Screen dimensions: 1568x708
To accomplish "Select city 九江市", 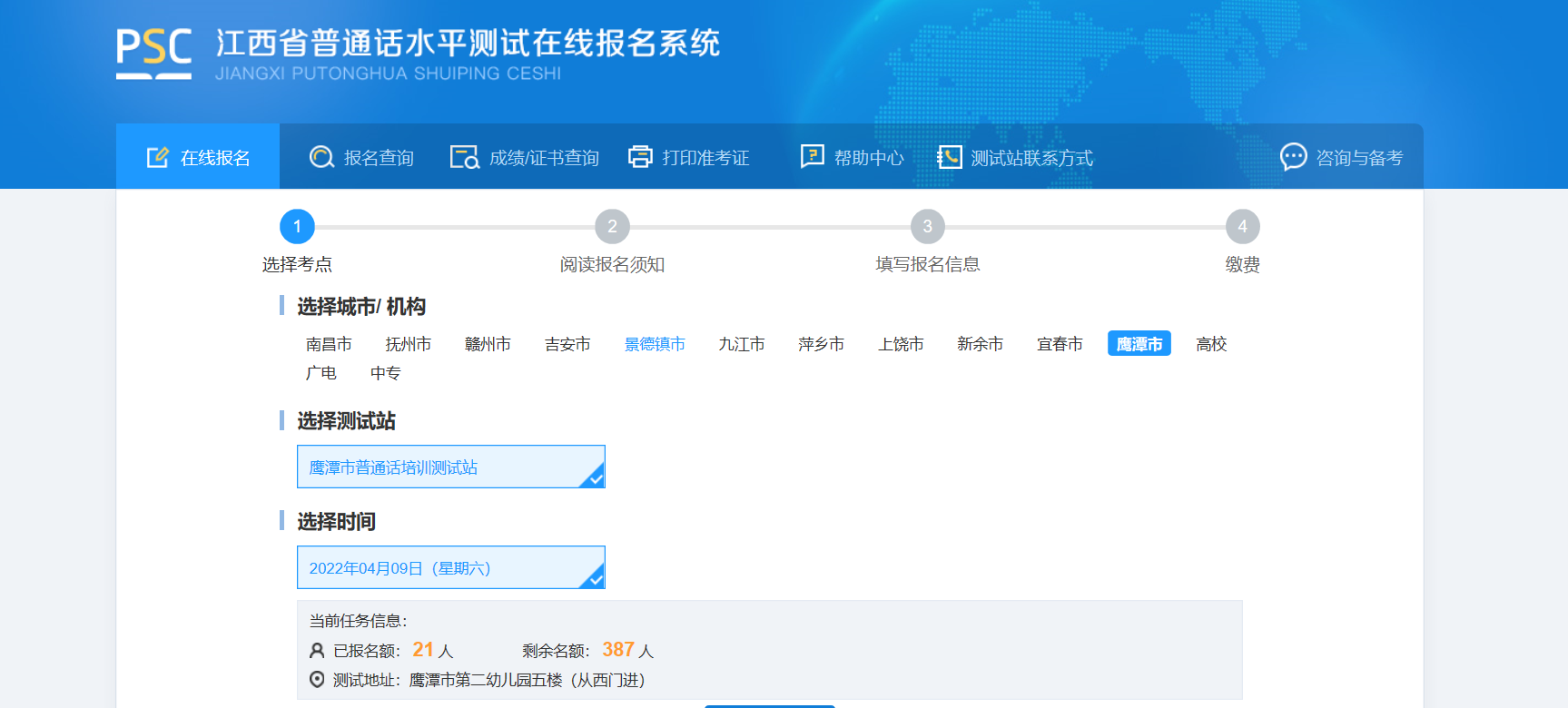I will [x=742, y=344].
